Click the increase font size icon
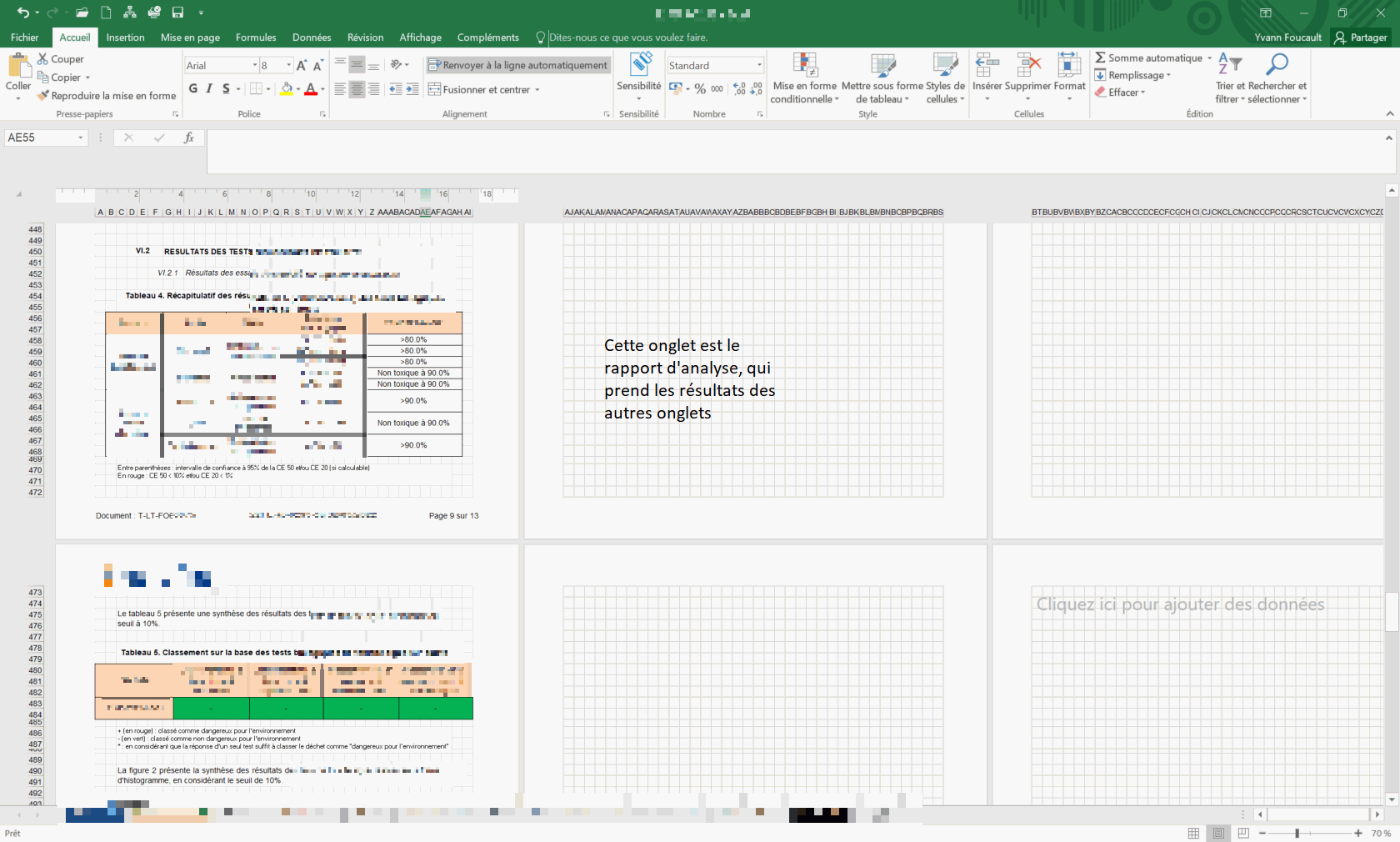The image size is (1400, 842). pyautogui.click(x=302, y=65)
